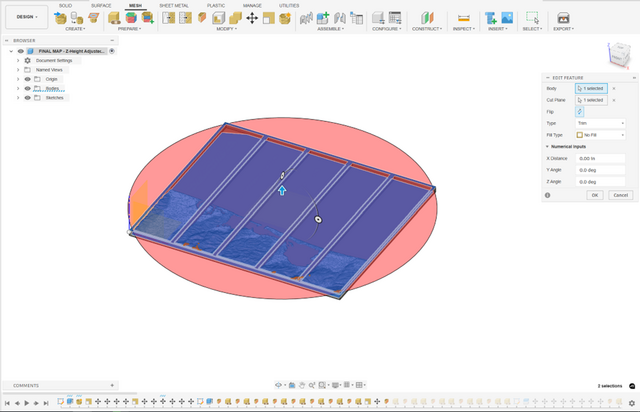
Task: Switch to the SURFACE tab
Action: [101, 5]
